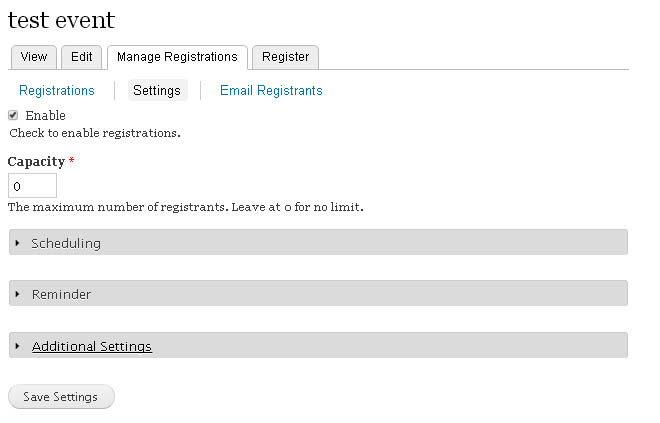Click the Enable checkbox label text

tap(45, 115)
